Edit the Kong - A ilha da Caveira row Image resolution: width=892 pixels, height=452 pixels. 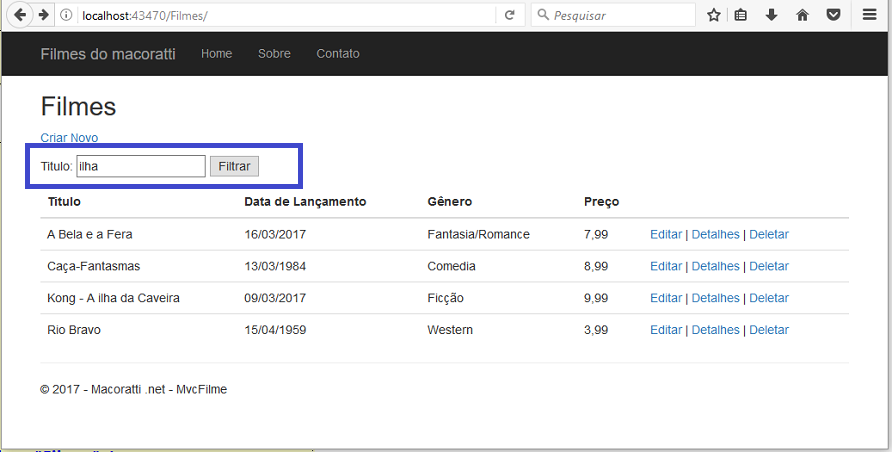[x=666, y=298]
